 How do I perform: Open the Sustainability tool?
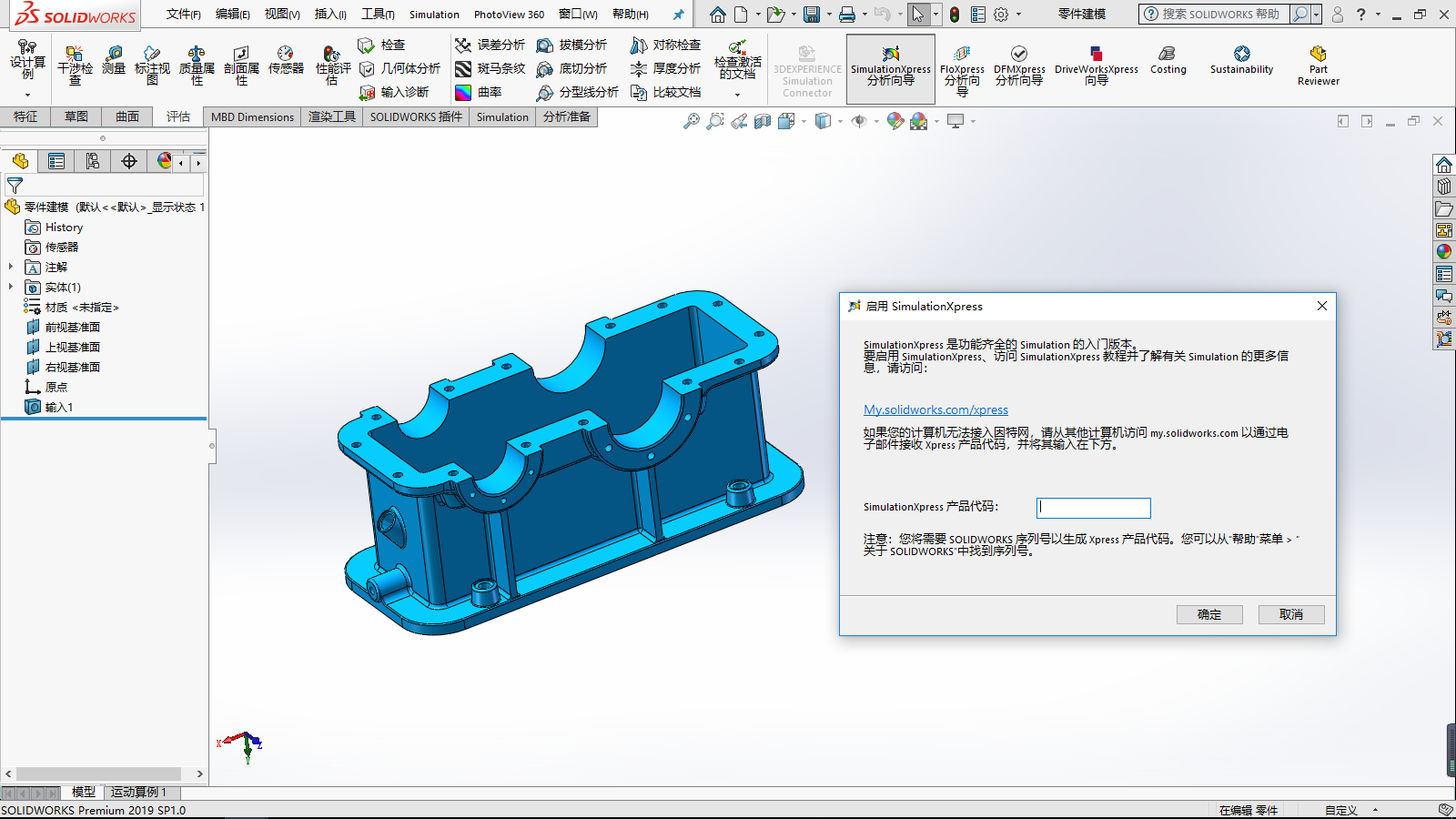pos(1241,60)
